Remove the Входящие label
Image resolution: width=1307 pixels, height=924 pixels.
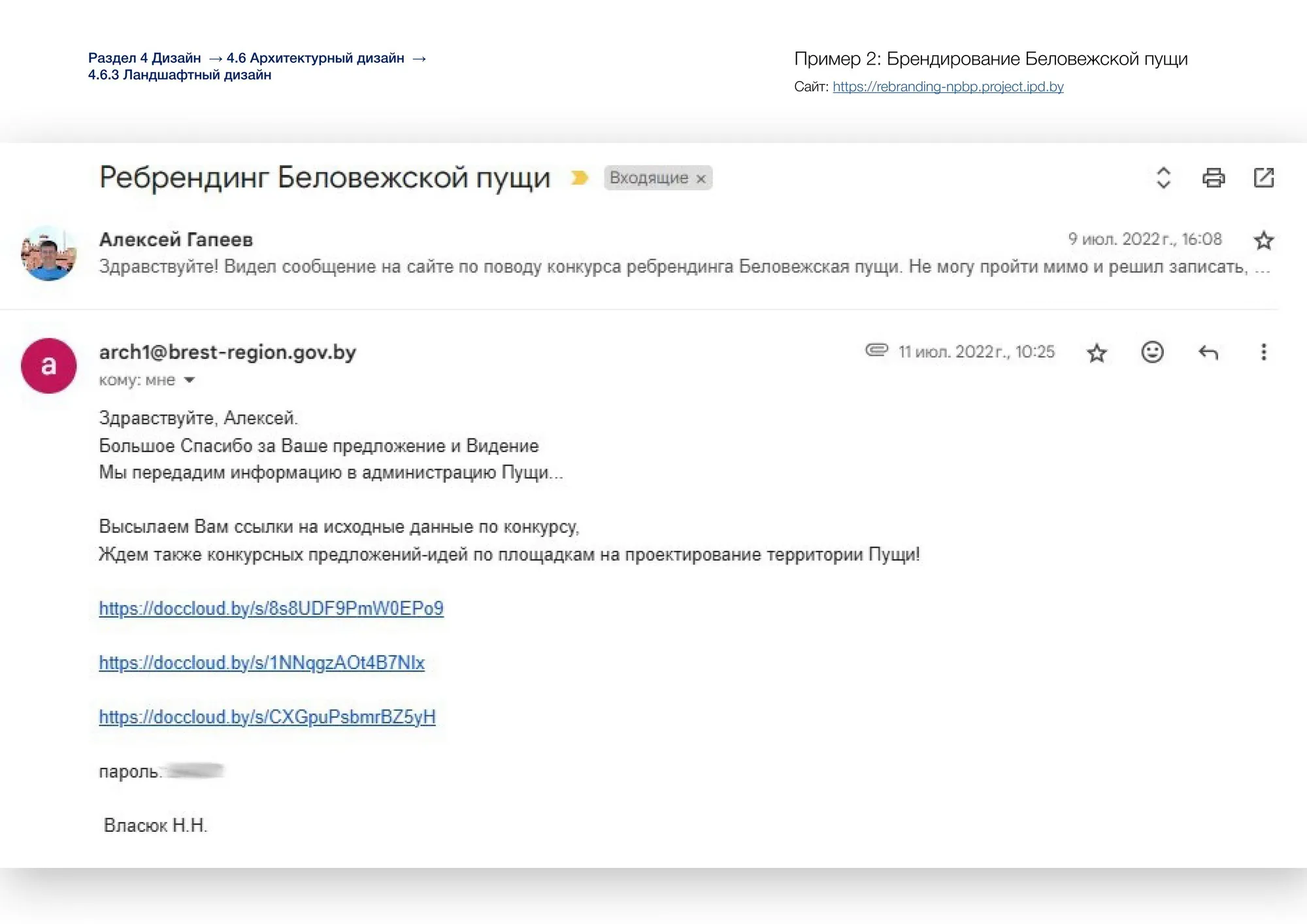point(701,178)
